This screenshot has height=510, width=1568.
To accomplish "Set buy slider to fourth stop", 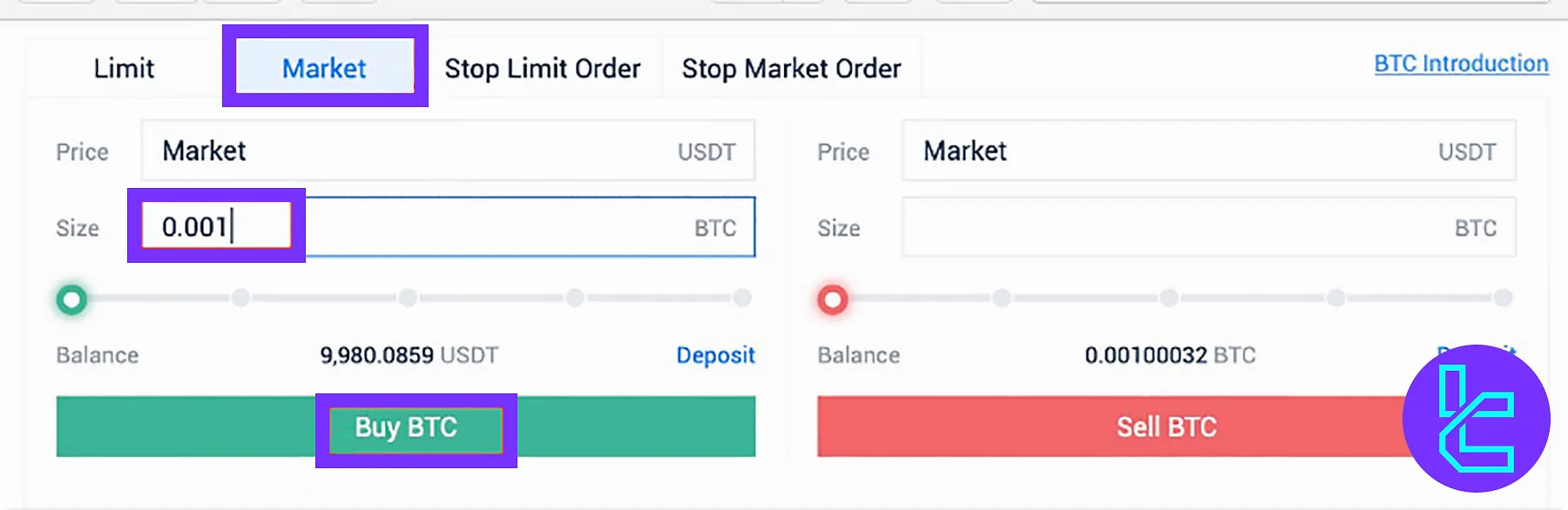I will [x=575, y=299].
